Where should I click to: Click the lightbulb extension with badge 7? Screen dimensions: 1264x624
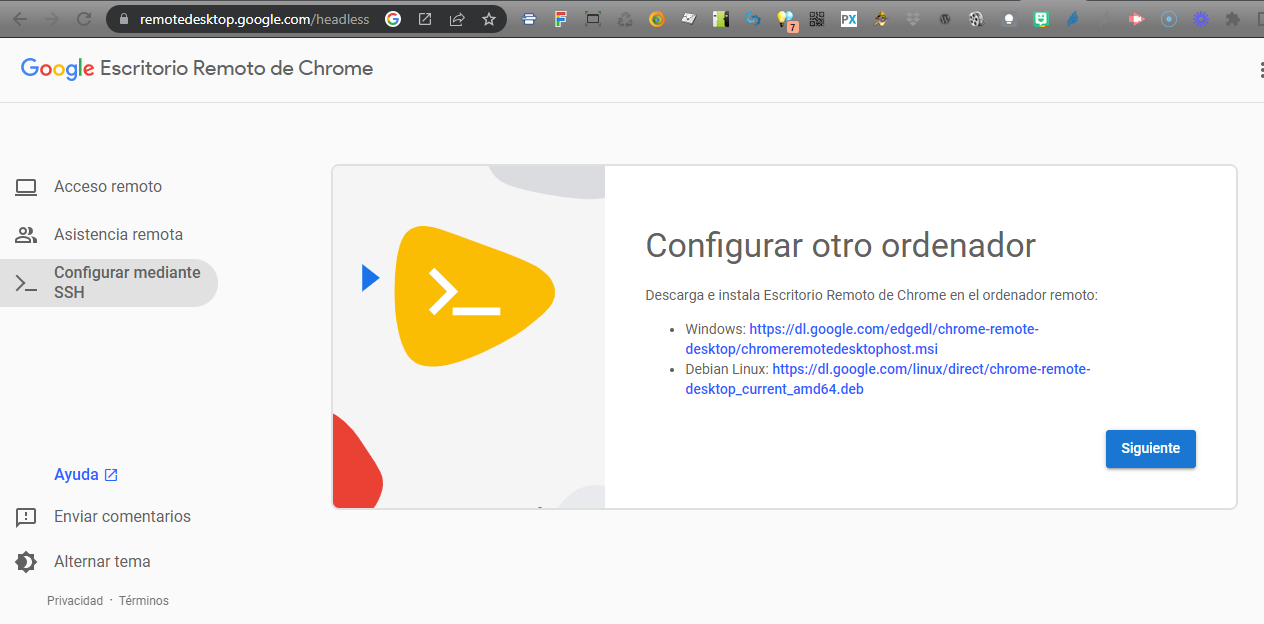coord(786,20)
